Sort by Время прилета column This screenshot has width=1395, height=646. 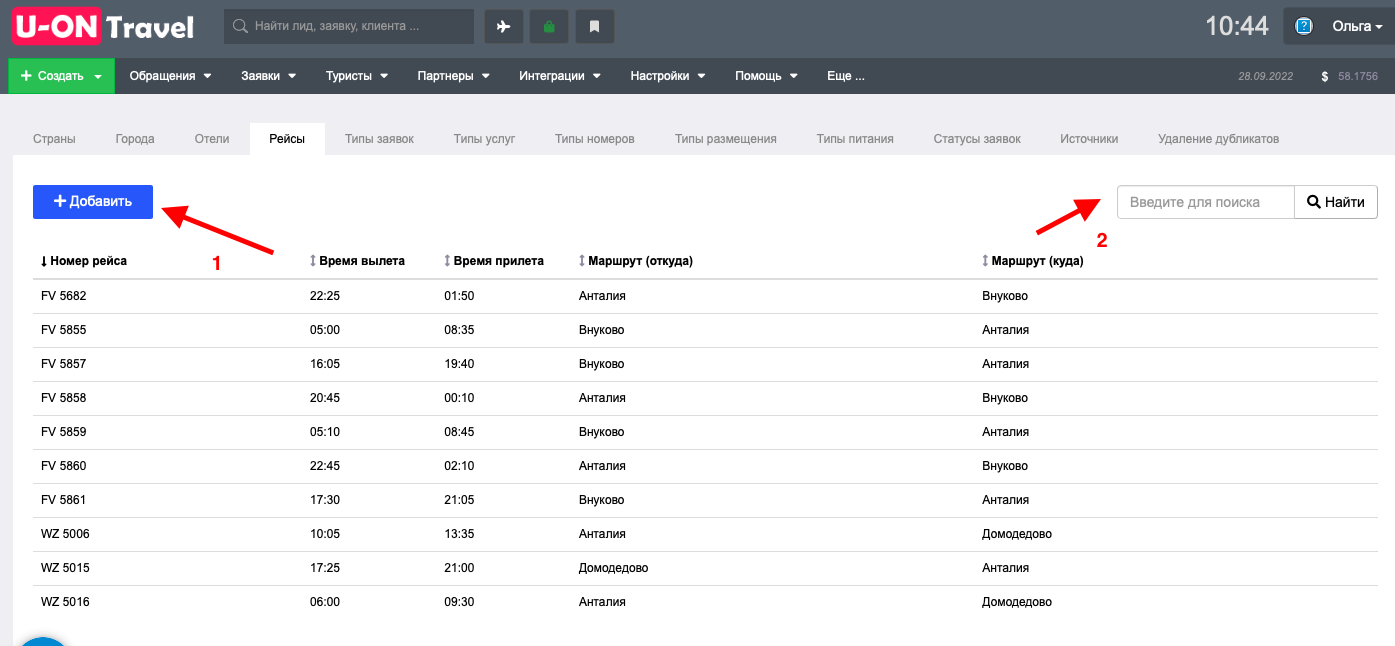click(494, 261)
